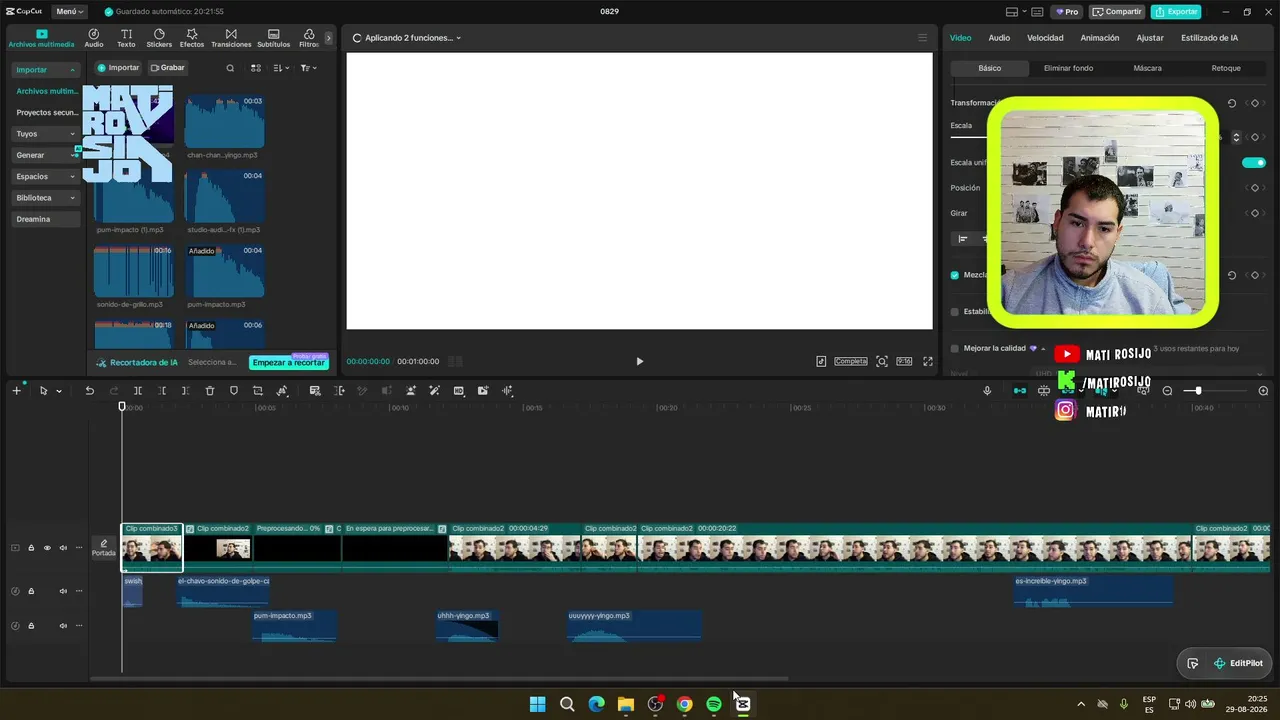
Task: Open the media filter dropdown
Action: point(308,68)
